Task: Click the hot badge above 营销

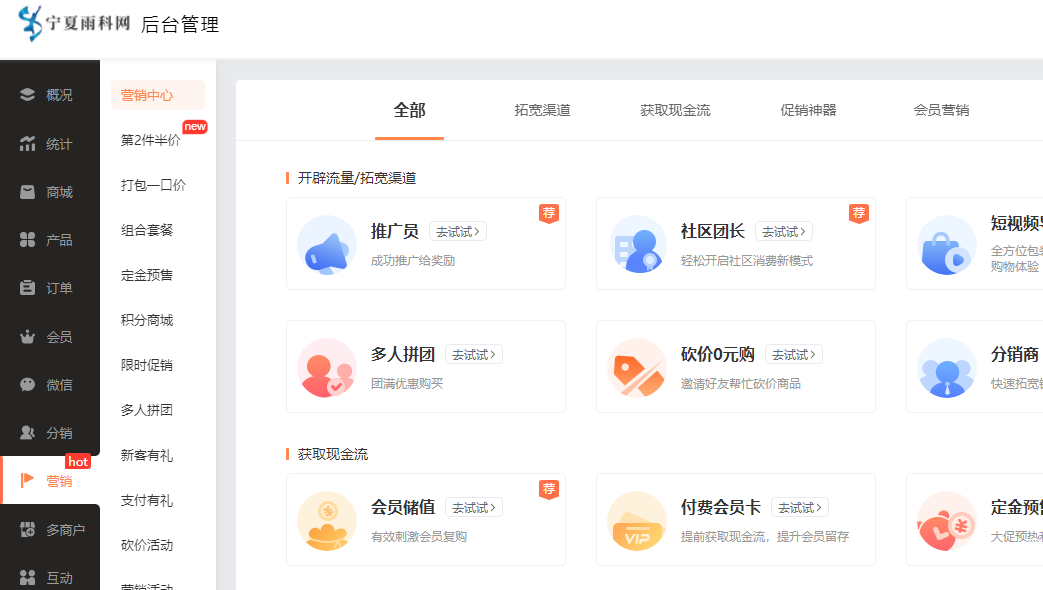Action: point(78,461)
